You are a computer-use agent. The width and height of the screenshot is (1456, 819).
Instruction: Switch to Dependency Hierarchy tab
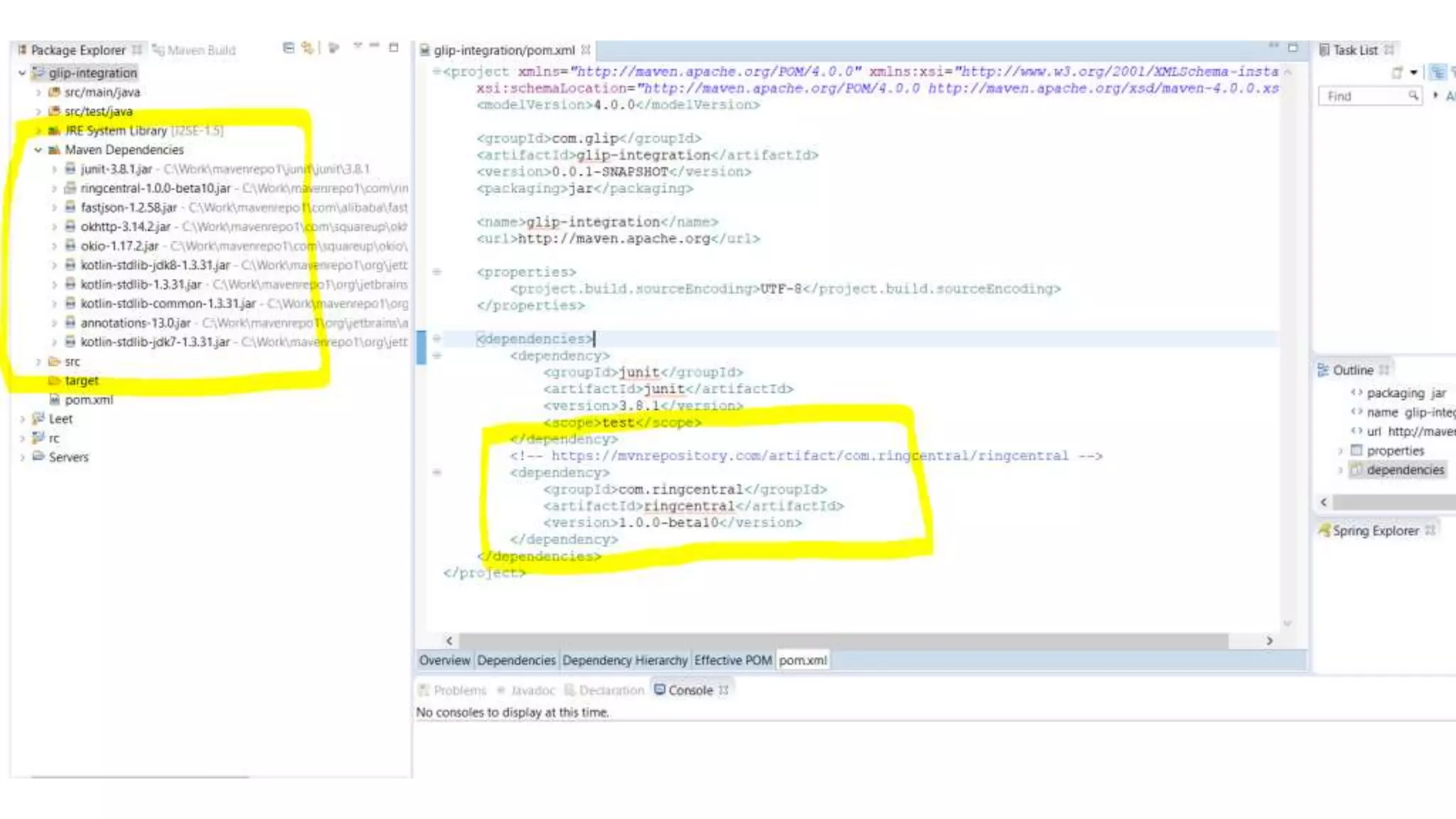(625, 660)
